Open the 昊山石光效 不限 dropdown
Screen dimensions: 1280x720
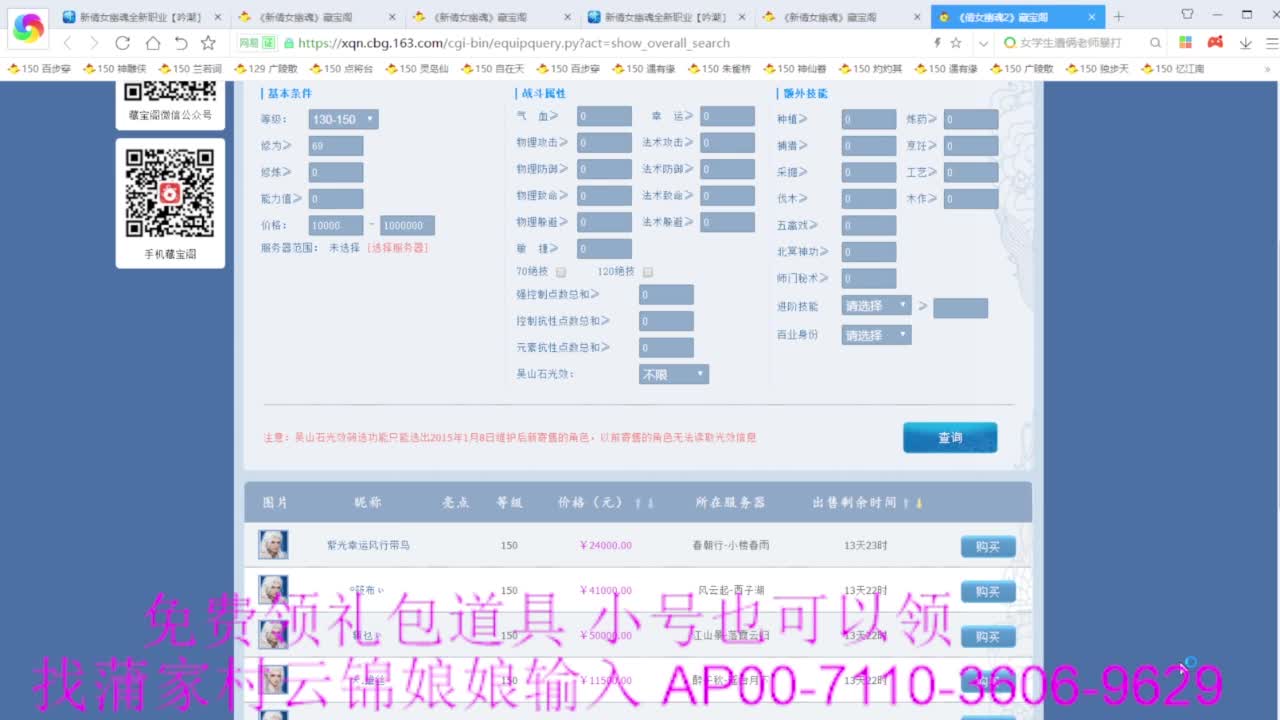click(674, 374)
